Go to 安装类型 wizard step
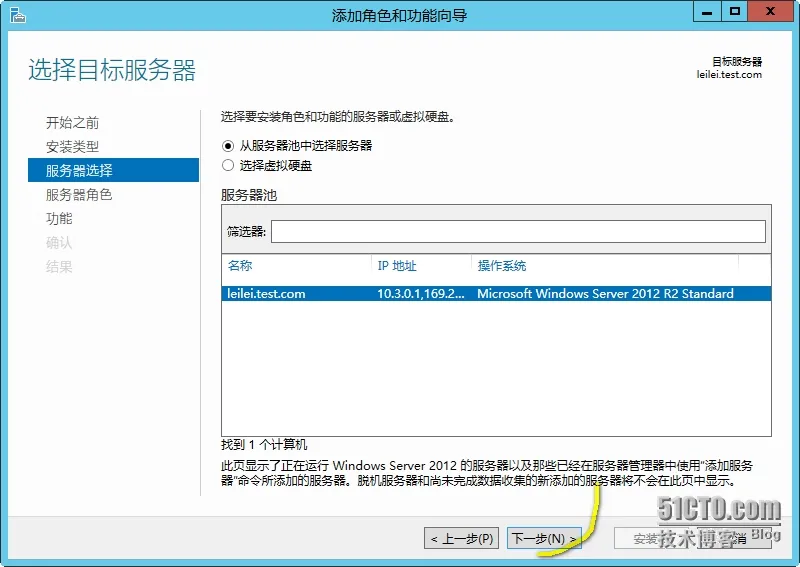The width and height of the screenshot is (800, 567). (x=72, y=146)
